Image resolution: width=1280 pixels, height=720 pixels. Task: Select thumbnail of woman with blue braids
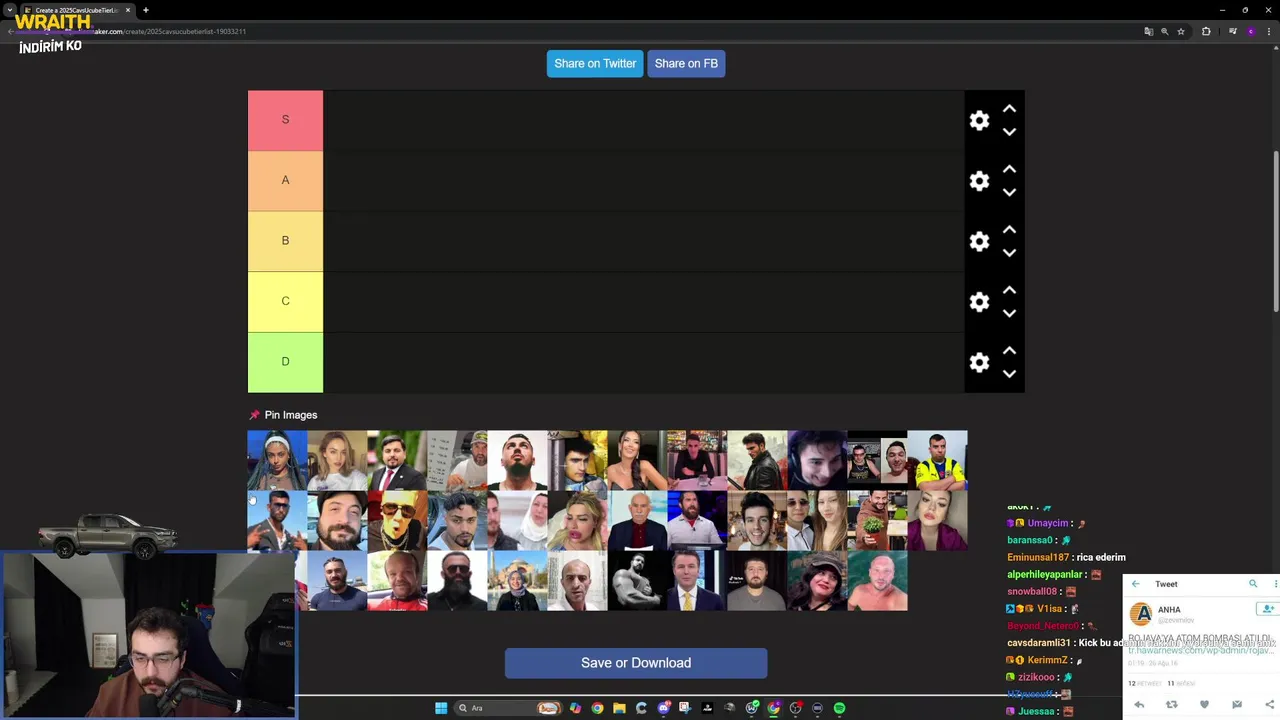pyautogui.click(x=277, y=460)
